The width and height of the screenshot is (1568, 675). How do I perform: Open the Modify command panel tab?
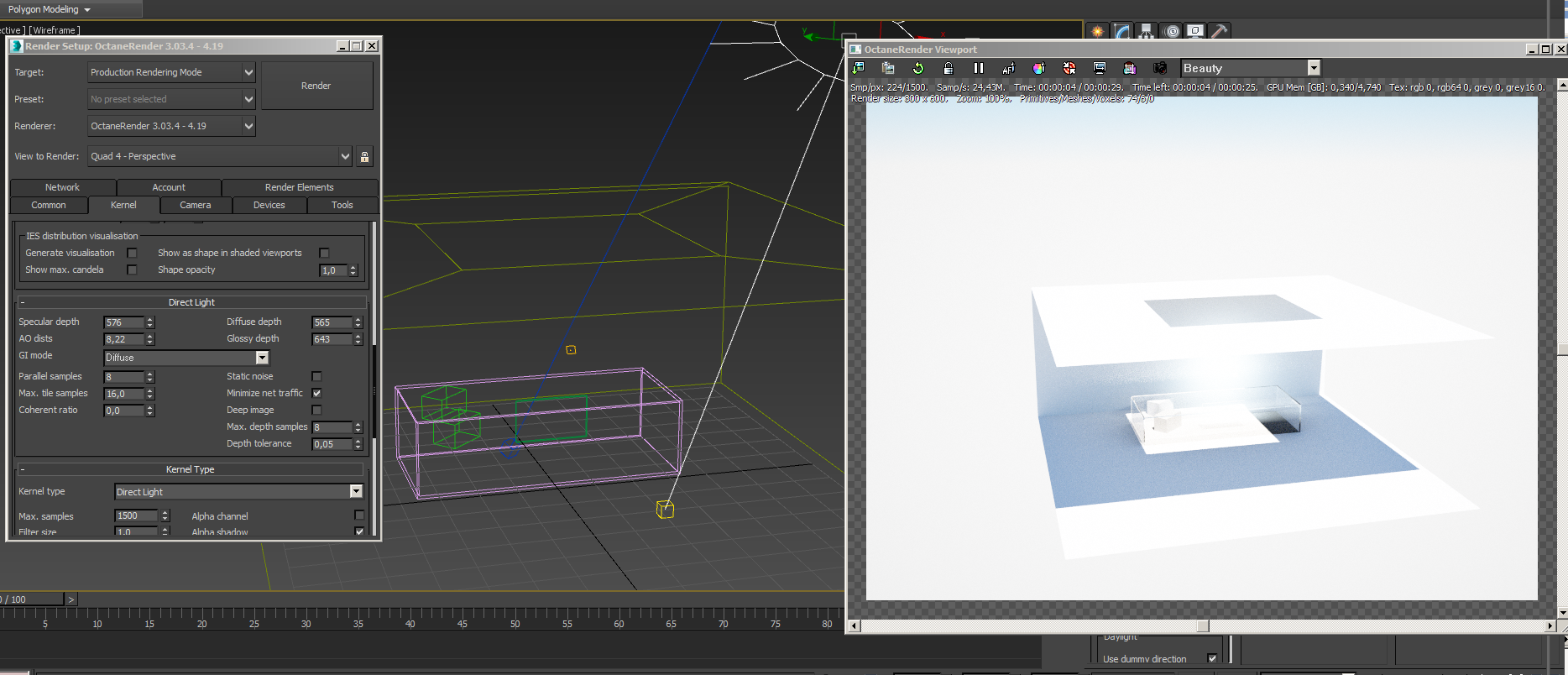point(1122,31)
